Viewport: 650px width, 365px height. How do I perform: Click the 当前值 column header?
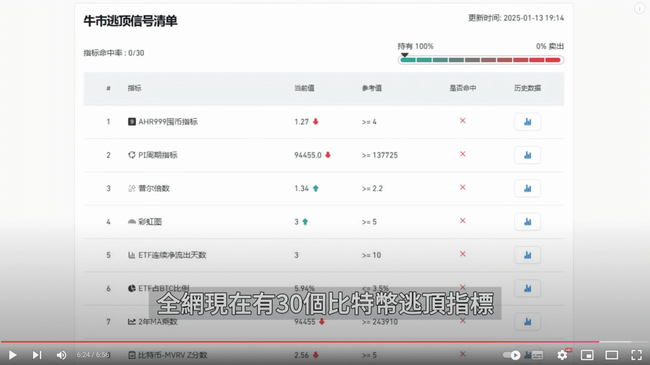(304, 88)
